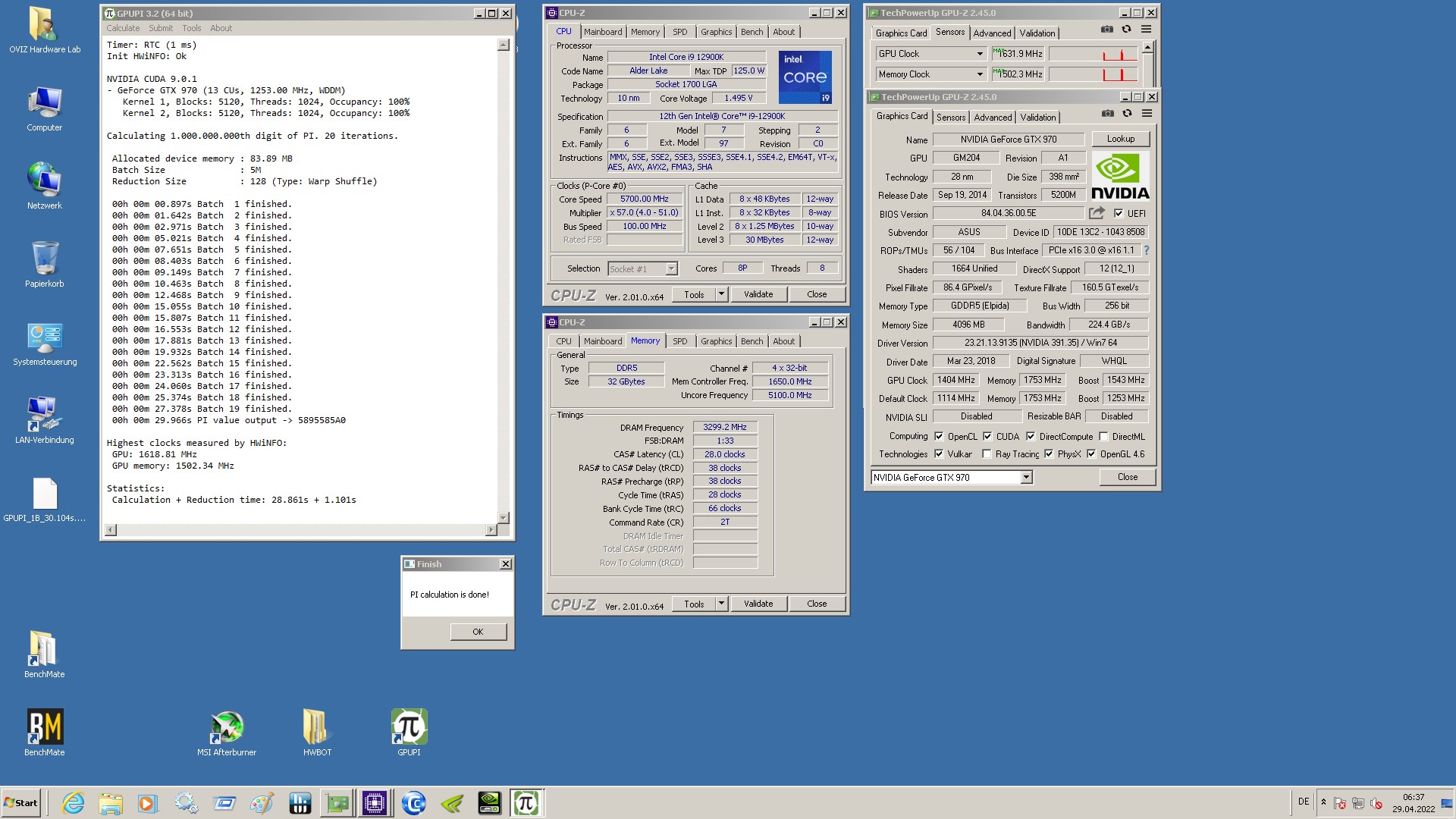The image size is (1456, 819).
Task: Click taskbar clock showing 06:37
Action: point(1414,798)
